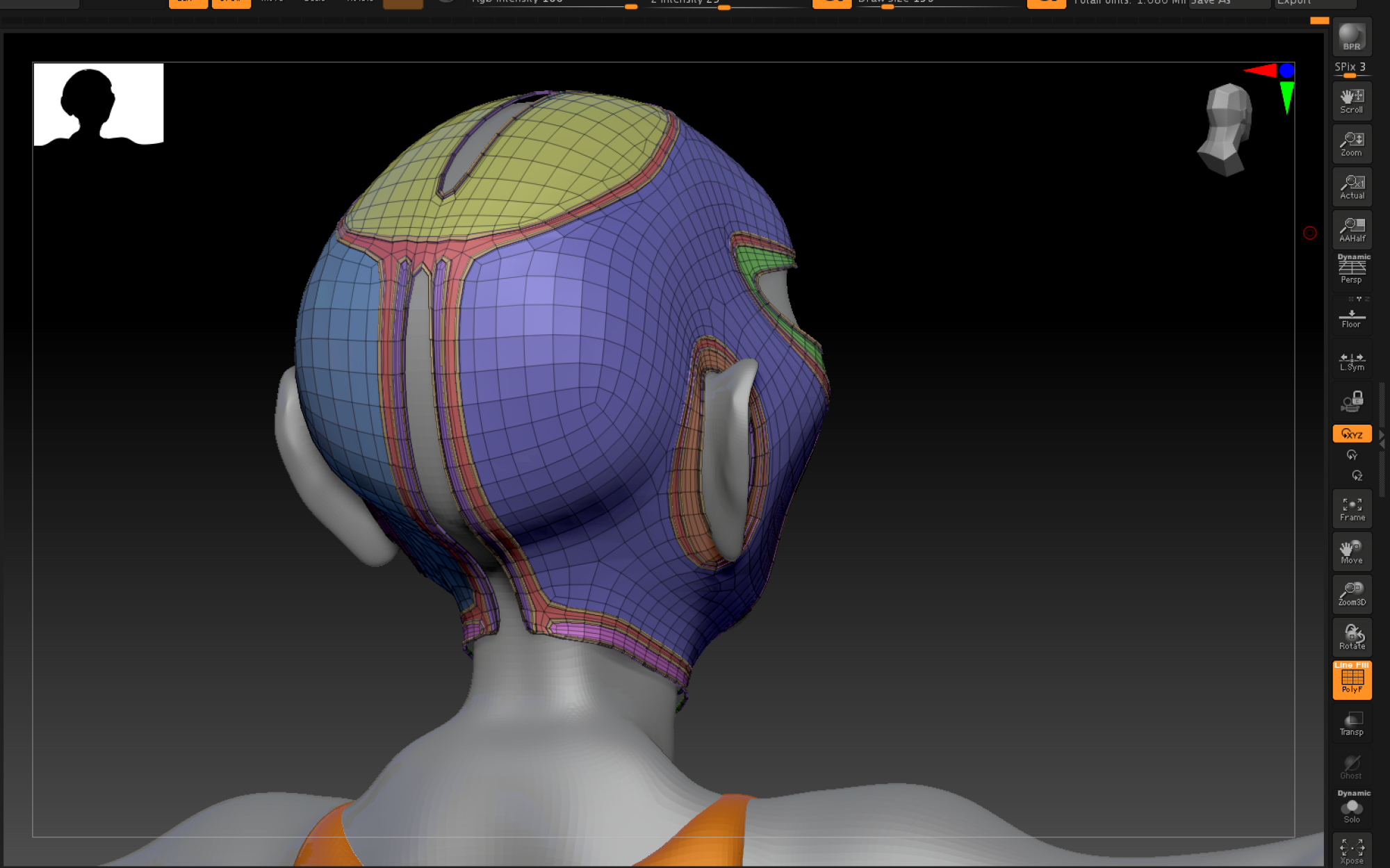The image size is (1390, 868).
Task: Switch to Z axis rotation mode
Action: (x=1357, y=476)
